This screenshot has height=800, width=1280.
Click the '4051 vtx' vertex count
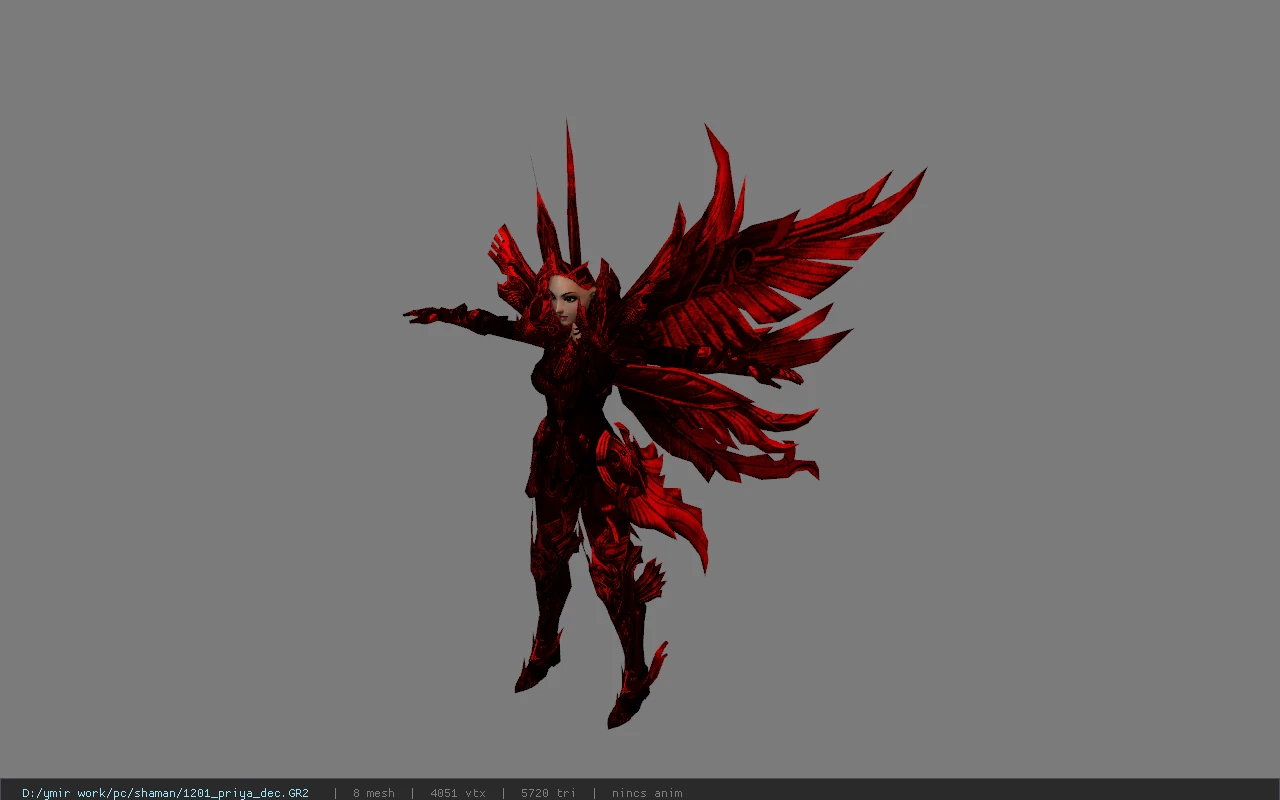(458, 793)
